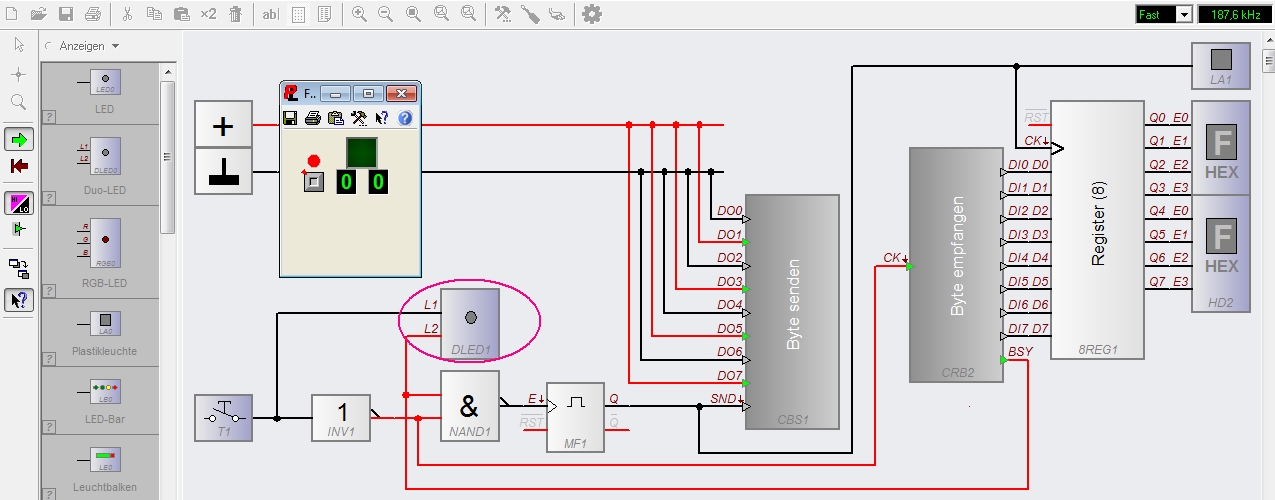Click the trash delete icon
1275x500 pixels.
235,14
